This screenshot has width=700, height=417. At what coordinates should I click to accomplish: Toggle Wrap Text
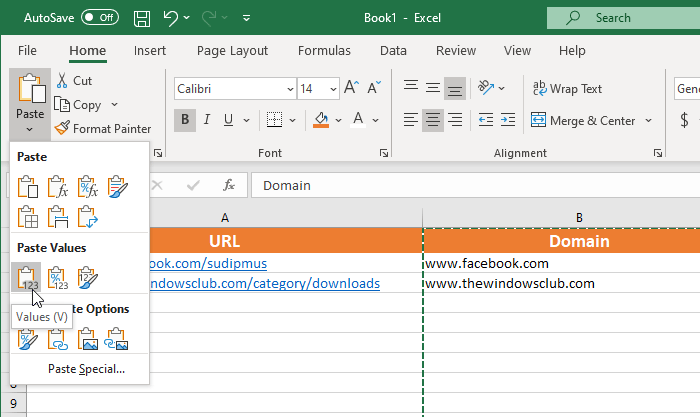click(x=567, y=88)
